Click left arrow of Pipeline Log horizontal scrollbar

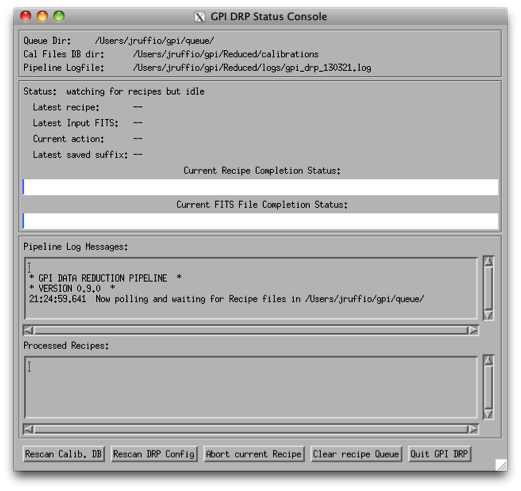pyautogui.click(x=29, y=330)
